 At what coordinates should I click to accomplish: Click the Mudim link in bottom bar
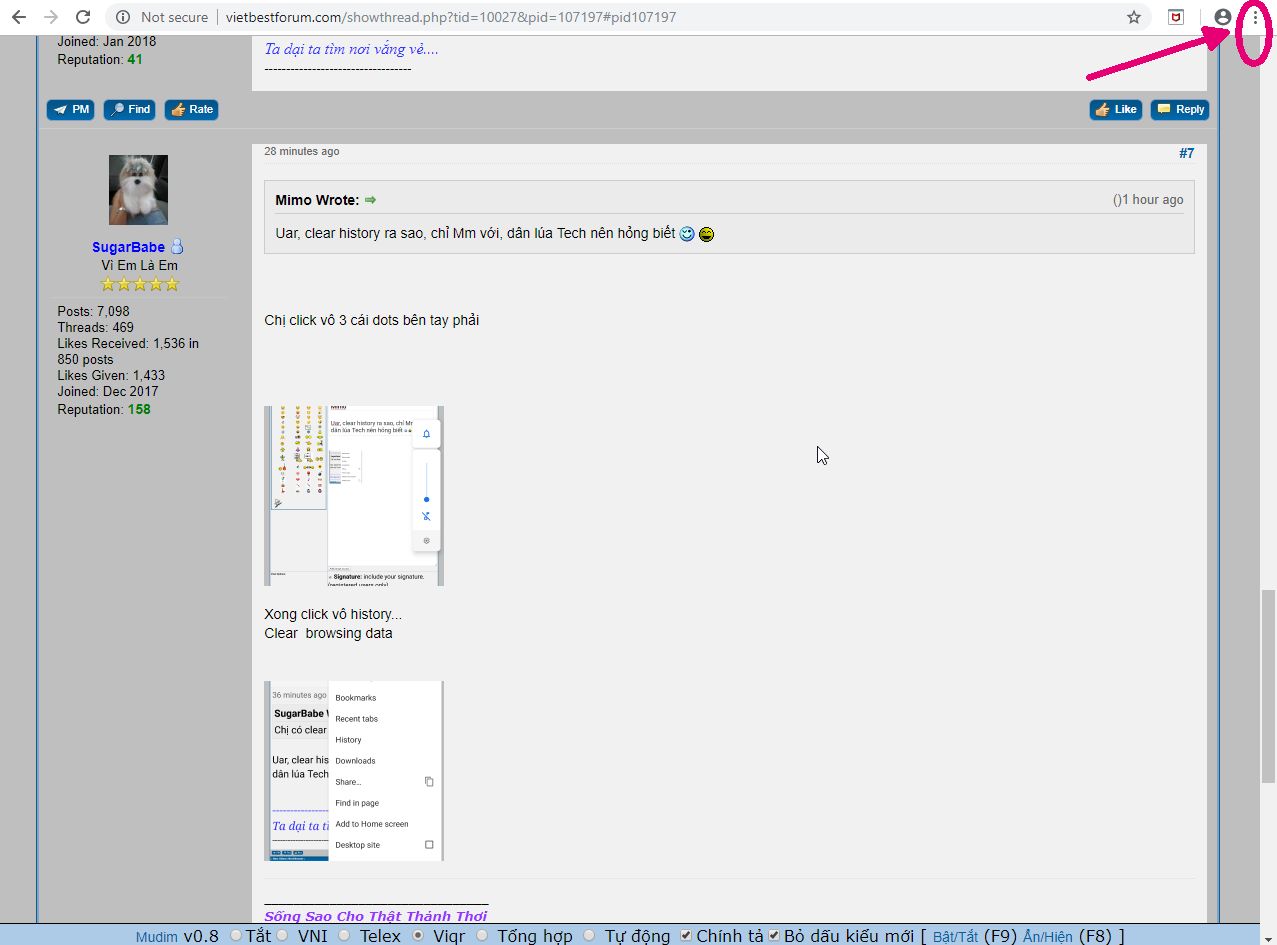tap(157, 937)
